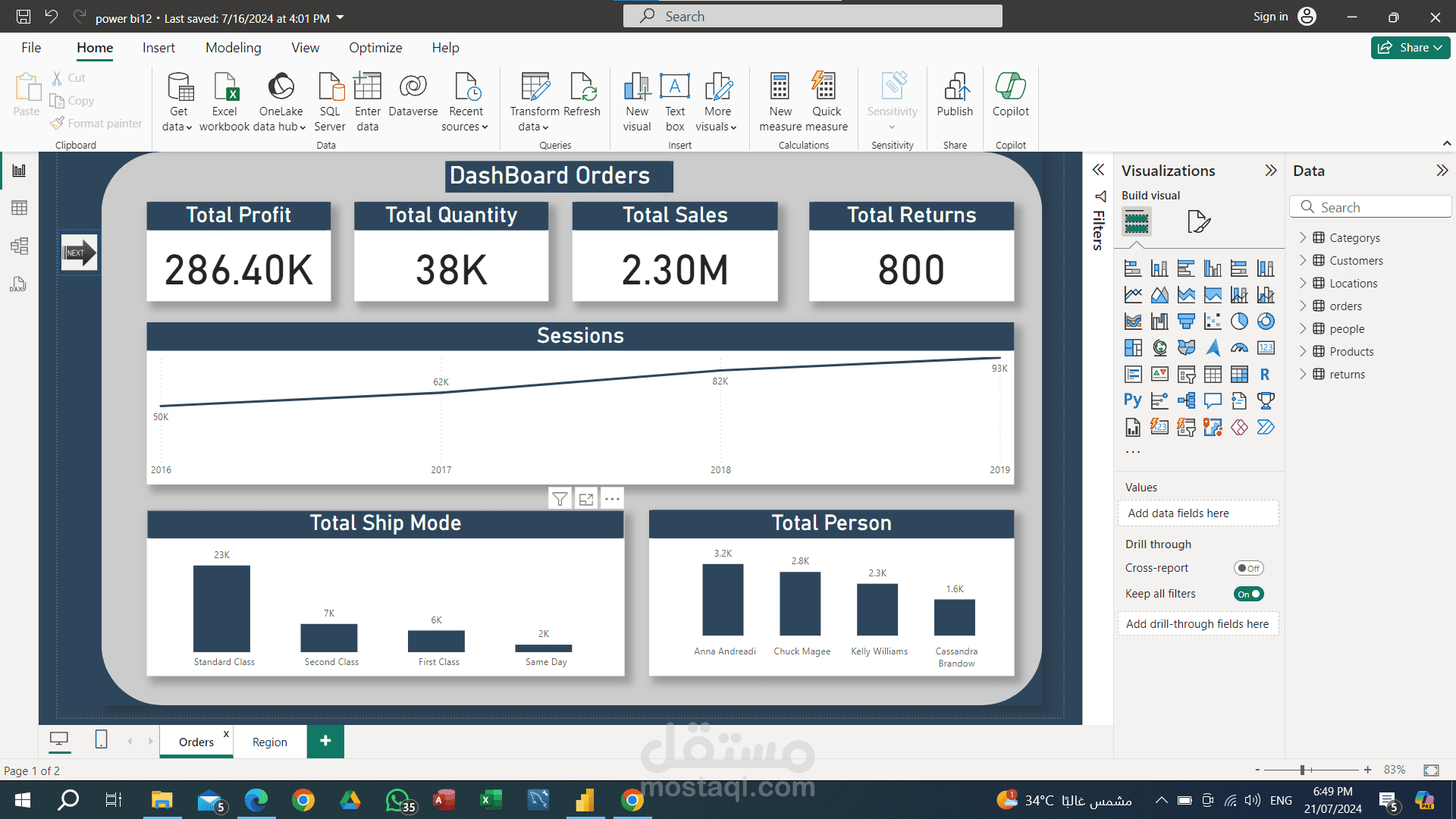Image resolution: width=1456 pixels, height=819 pixels.
Task: Click the filter icon above Total Ship Mode
Action: 560,499
